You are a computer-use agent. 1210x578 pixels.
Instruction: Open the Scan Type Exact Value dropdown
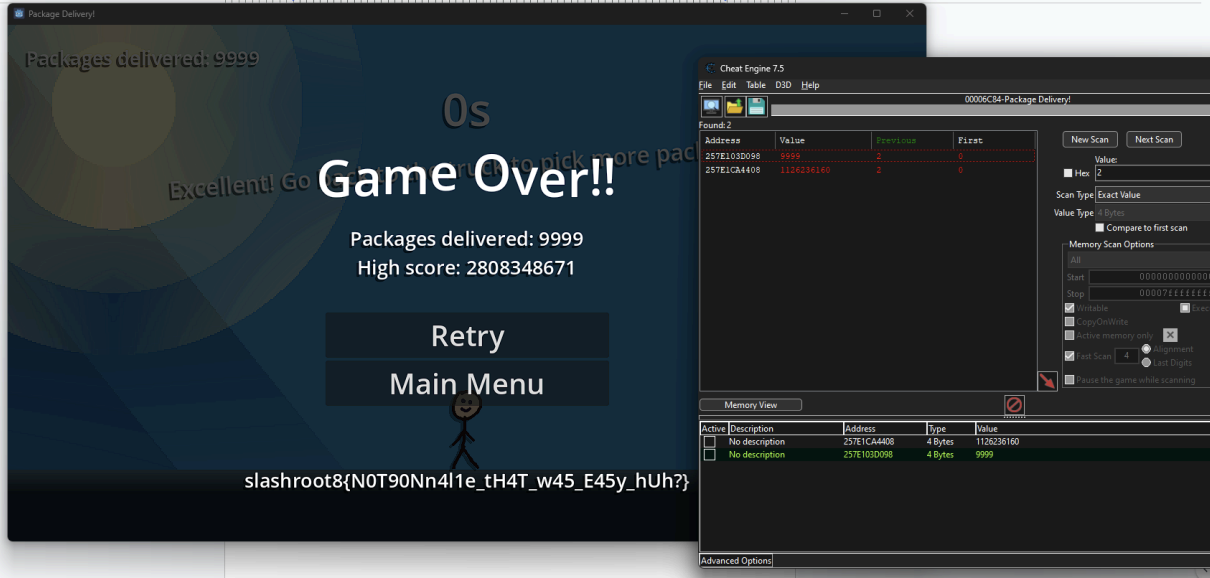click(x=1152, y=195)
